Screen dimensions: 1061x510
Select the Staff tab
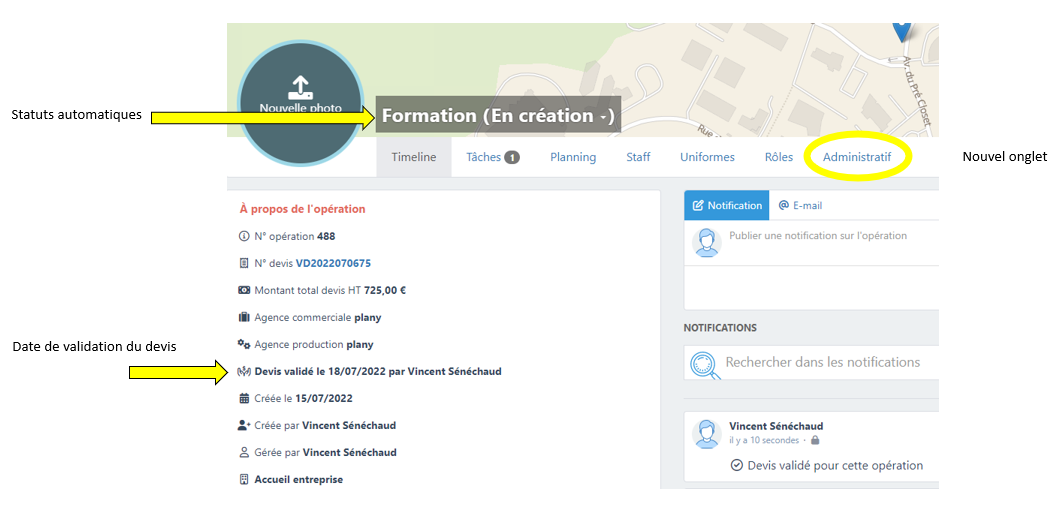pos(638,157)
